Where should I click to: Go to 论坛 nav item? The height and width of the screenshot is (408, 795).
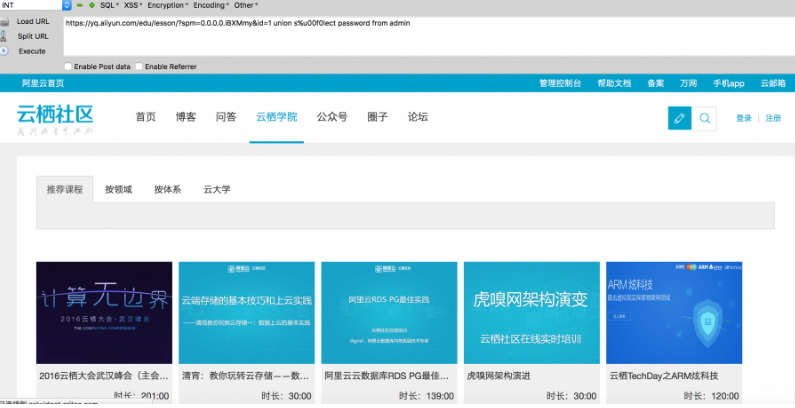point(418,117)
